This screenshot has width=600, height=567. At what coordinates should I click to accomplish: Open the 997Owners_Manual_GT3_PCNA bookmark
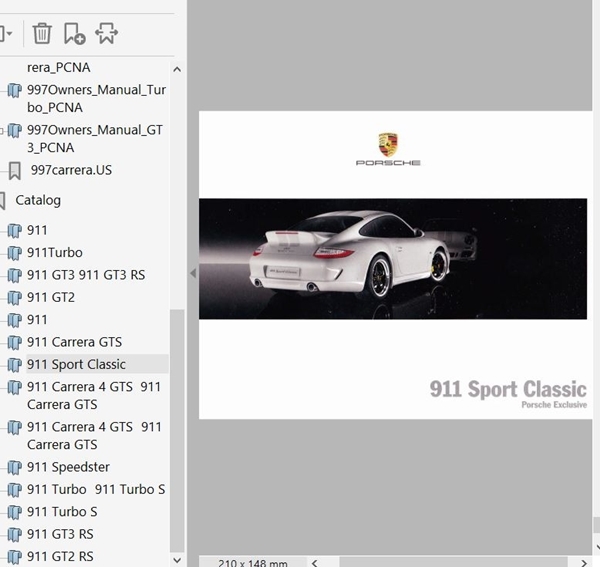tap(95, 138)
